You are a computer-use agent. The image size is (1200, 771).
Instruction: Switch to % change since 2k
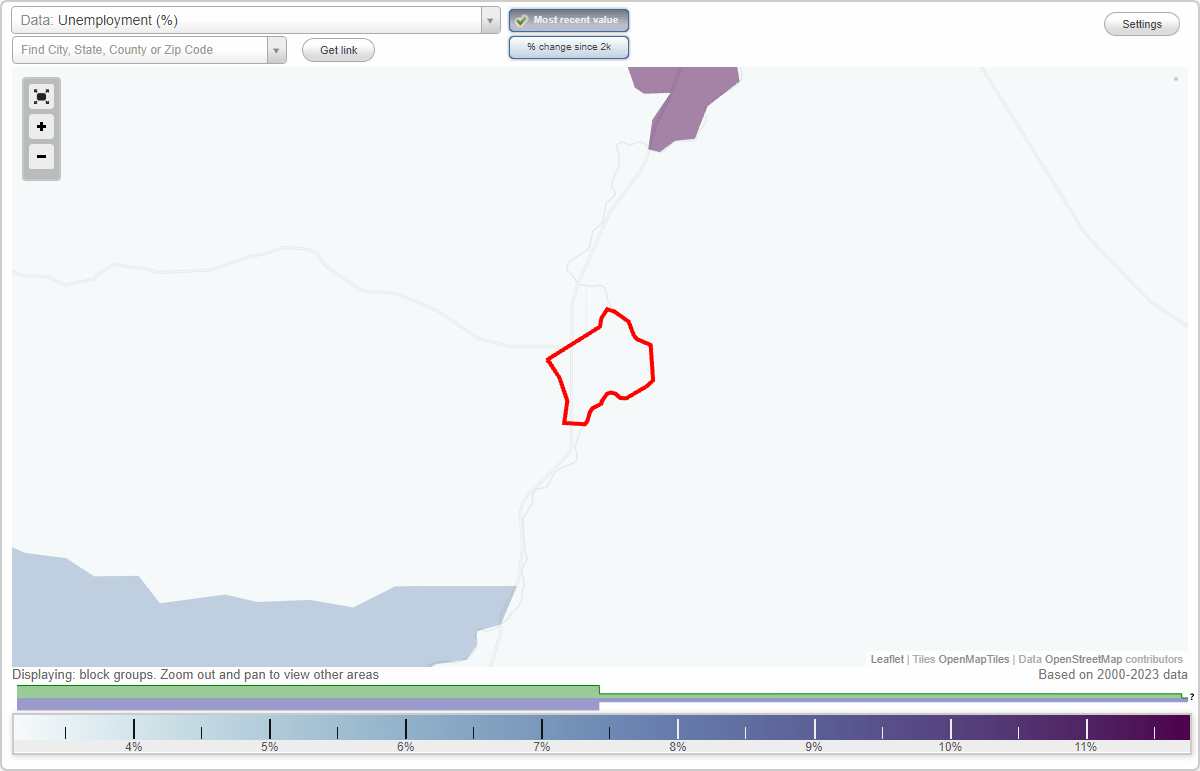tap(569, 47)
